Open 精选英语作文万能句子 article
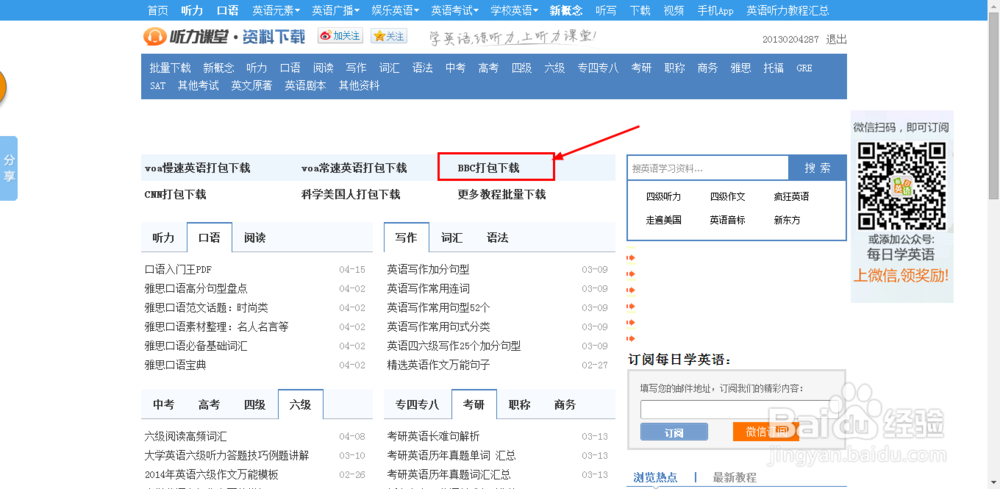Image resolution: width=1000 pixels, height=489 pixels. (439, 365)
